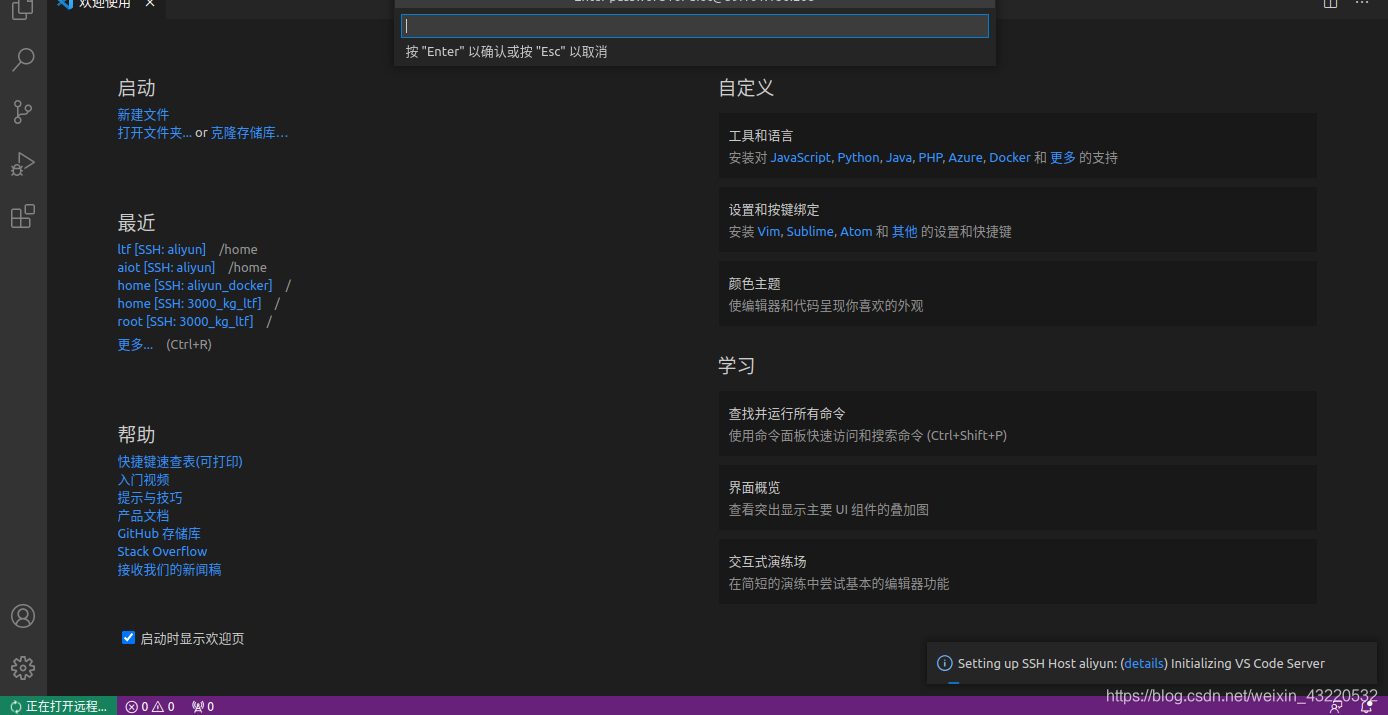Image resolution: width=1388 pixels, height=715 pixels.
Task: Open the editor More Actions ellipsis
Action: pyautogui.click(x=1364, y=4)
